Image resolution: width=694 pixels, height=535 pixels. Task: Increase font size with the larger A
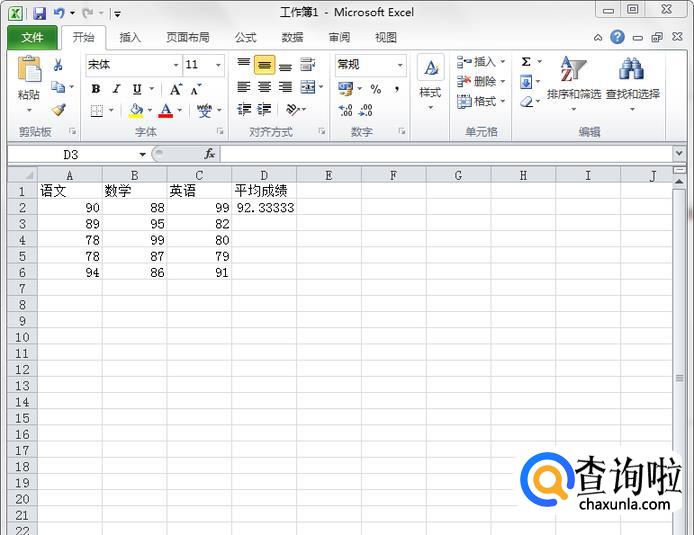(x=176, y=89)
